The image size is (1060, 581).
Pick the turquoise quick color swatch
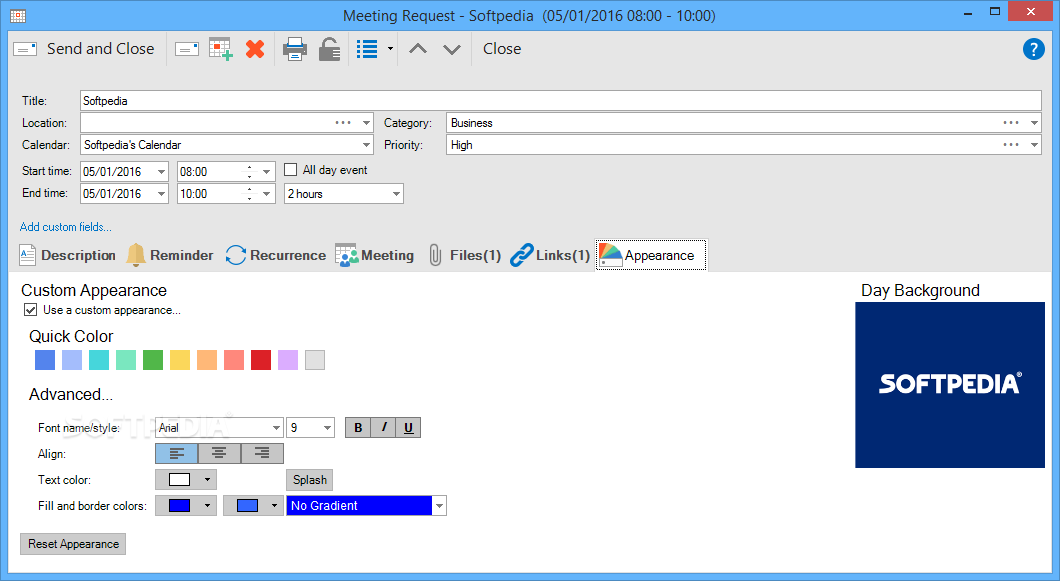coord(99,360)
